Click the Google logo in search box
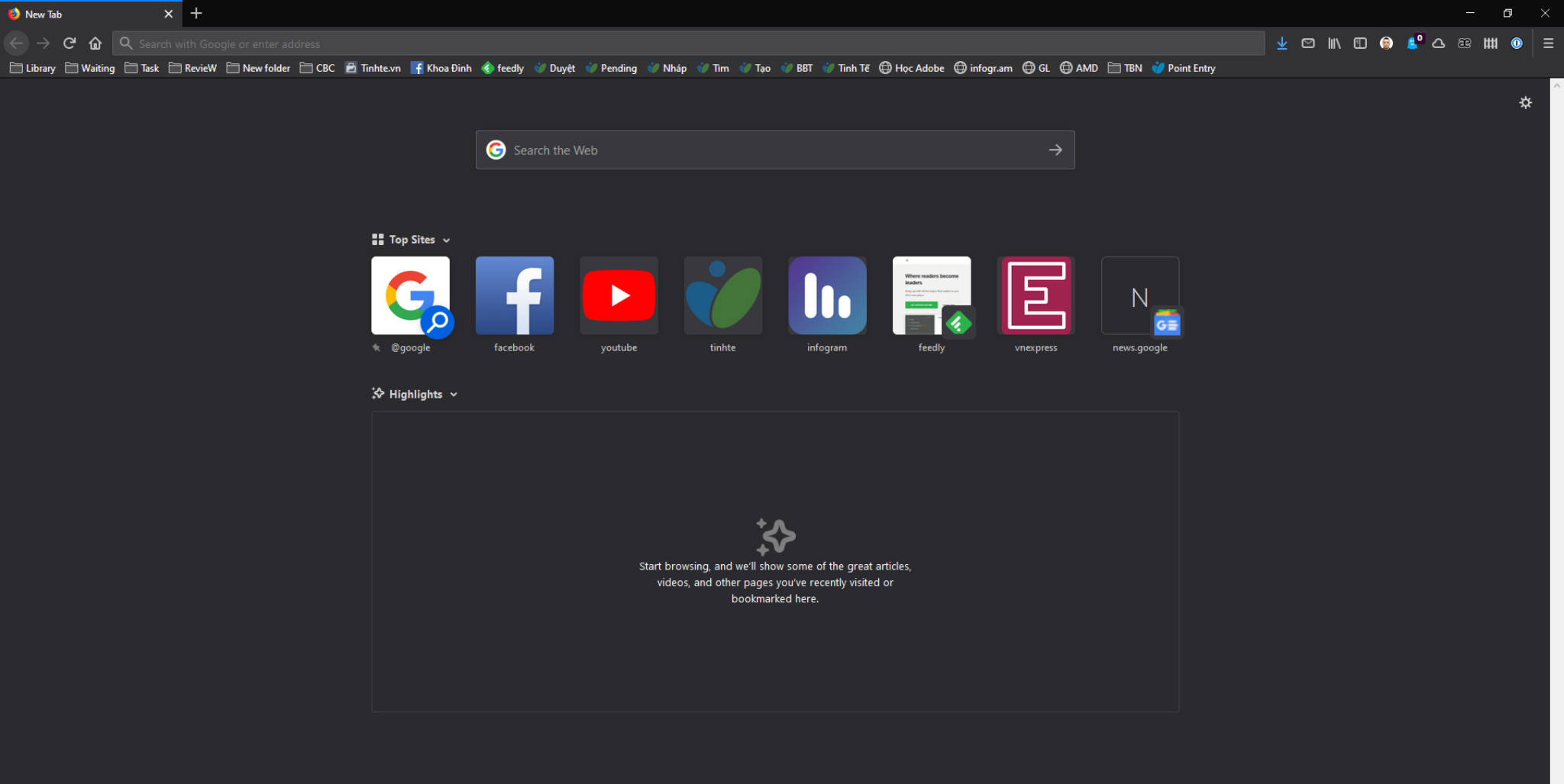Viewport: 1564px width, 784px height. [x=496, y=150]
